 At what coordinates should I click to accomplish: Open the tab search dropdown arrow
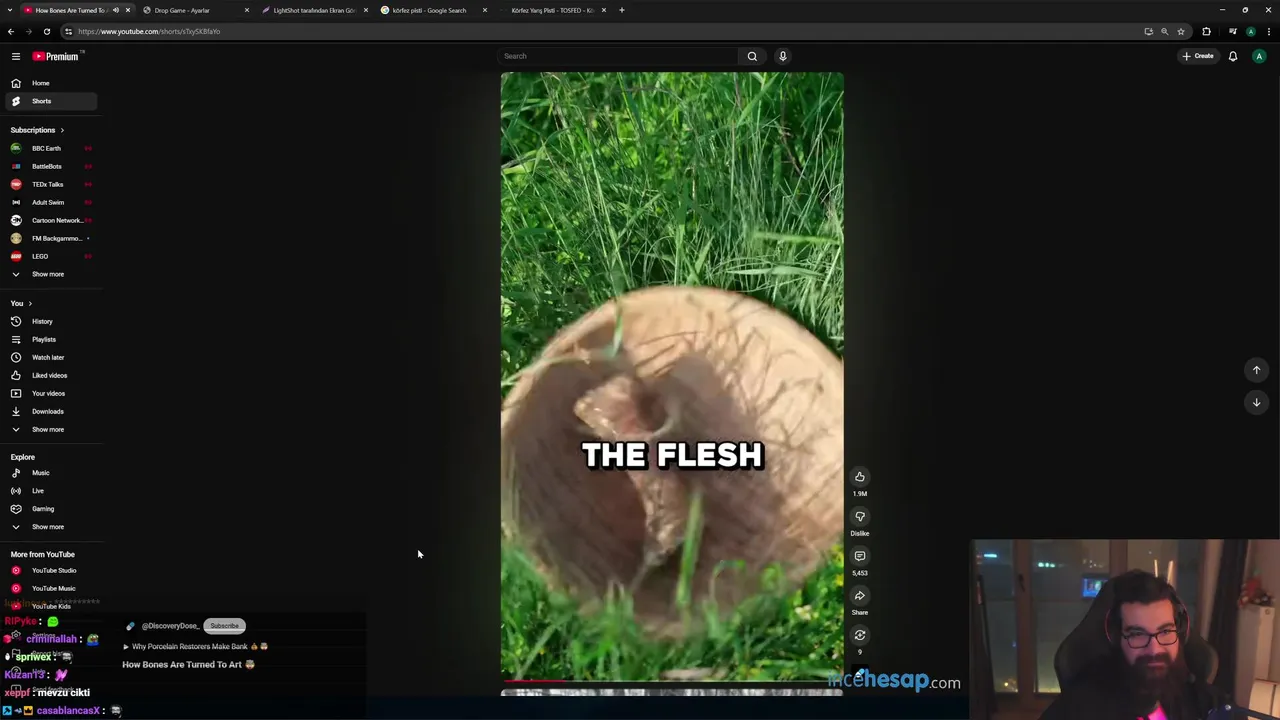11,10
